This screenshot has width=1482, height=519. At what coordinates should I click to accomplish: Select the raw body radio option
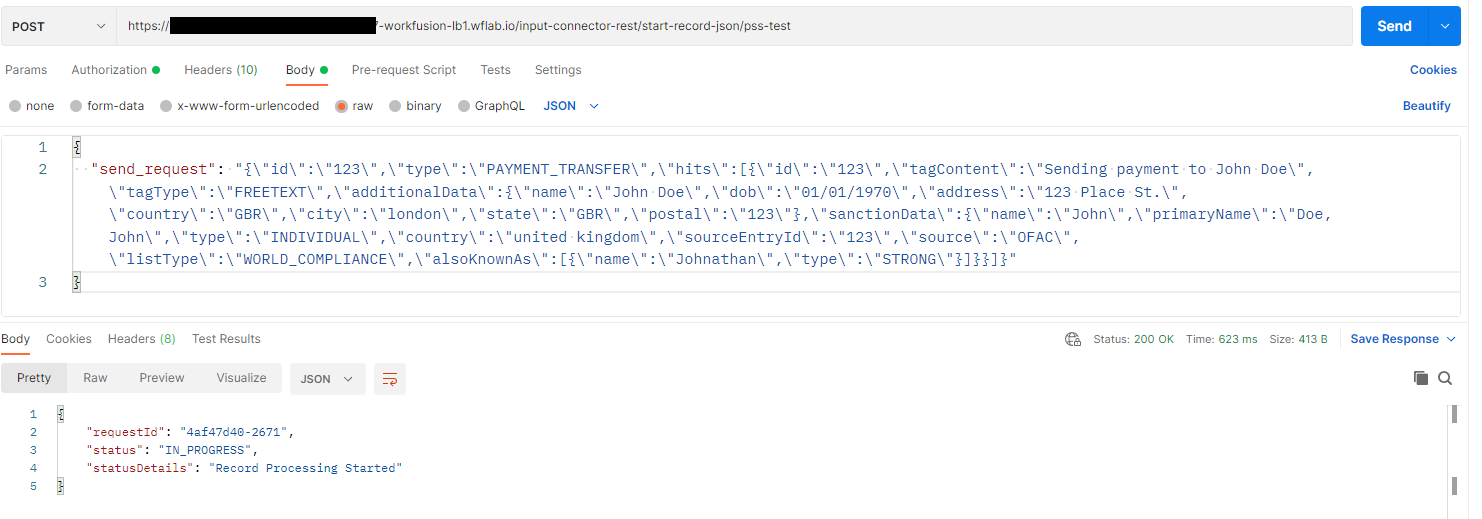[x=342, y=106]
